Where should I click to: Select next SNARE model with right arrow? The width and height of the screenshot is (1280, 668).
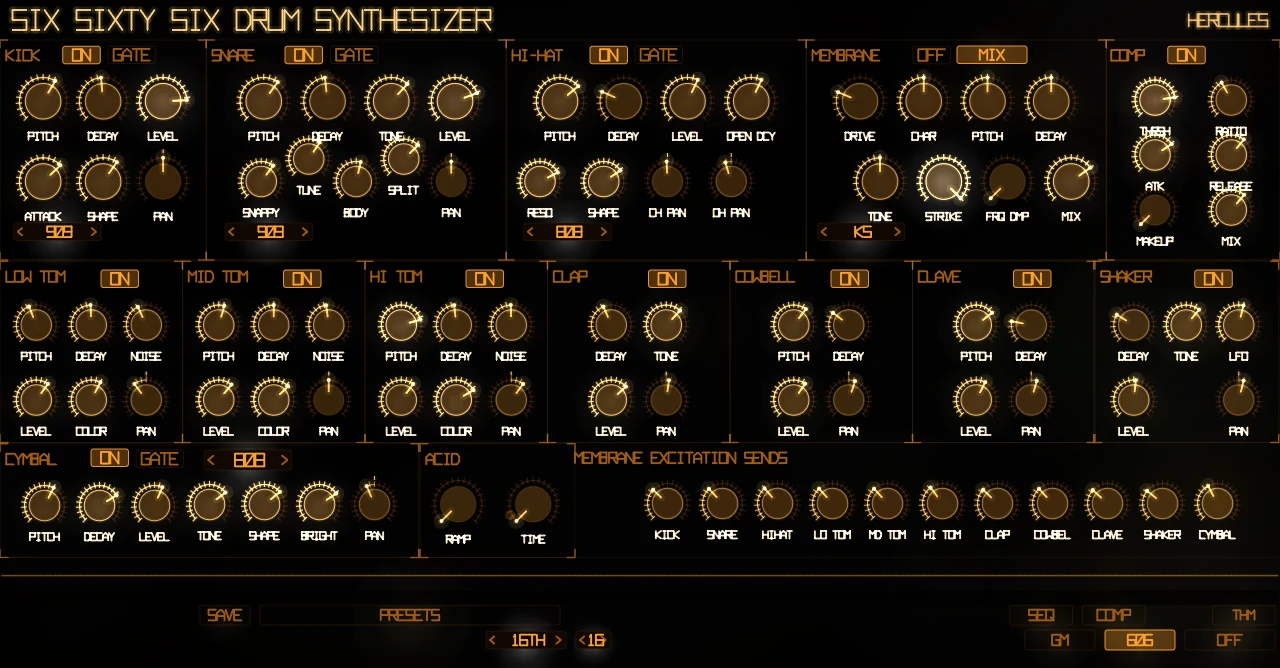[305, 232]
